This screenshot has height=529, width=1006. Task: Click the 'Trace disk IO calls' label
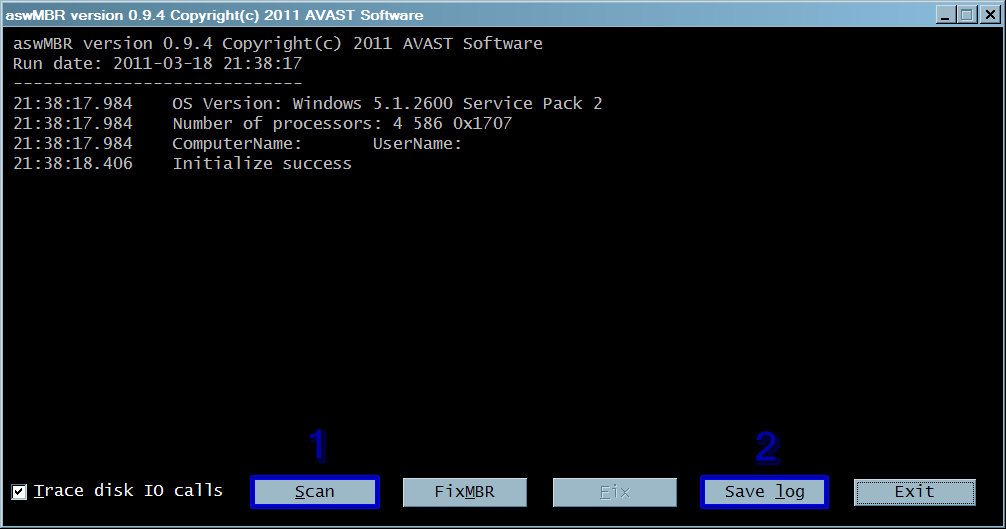pos(128,491)
